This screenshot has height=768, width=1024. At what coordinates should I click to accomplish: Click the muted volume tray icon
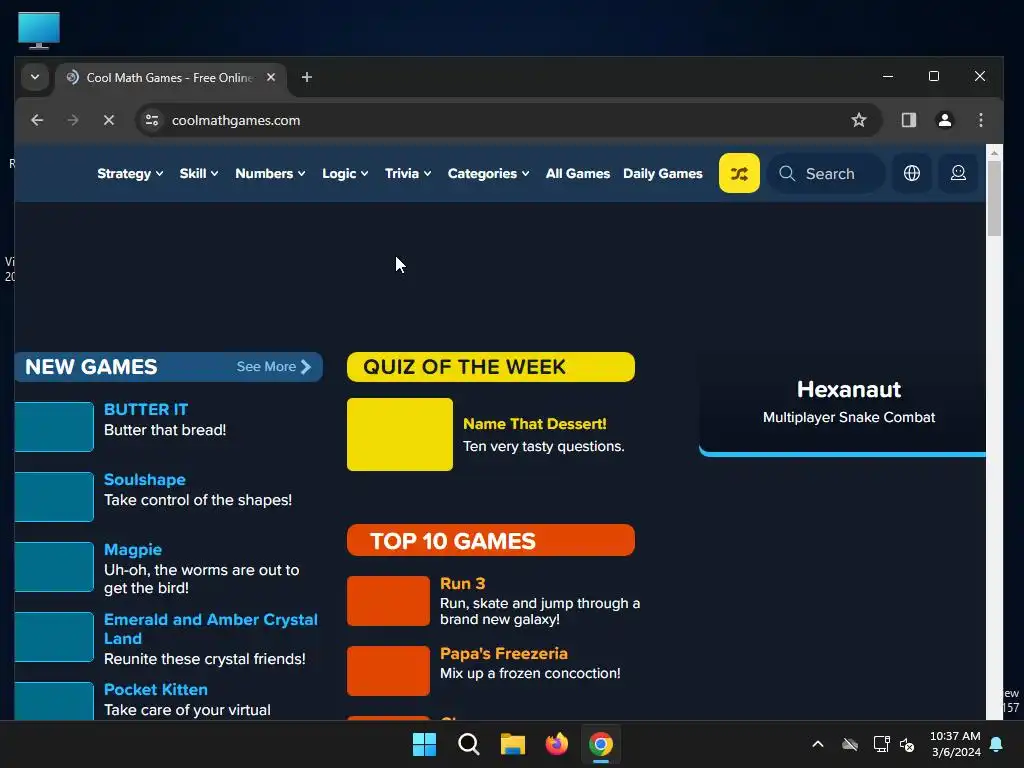pyautogui.click(x=907, y=744)
